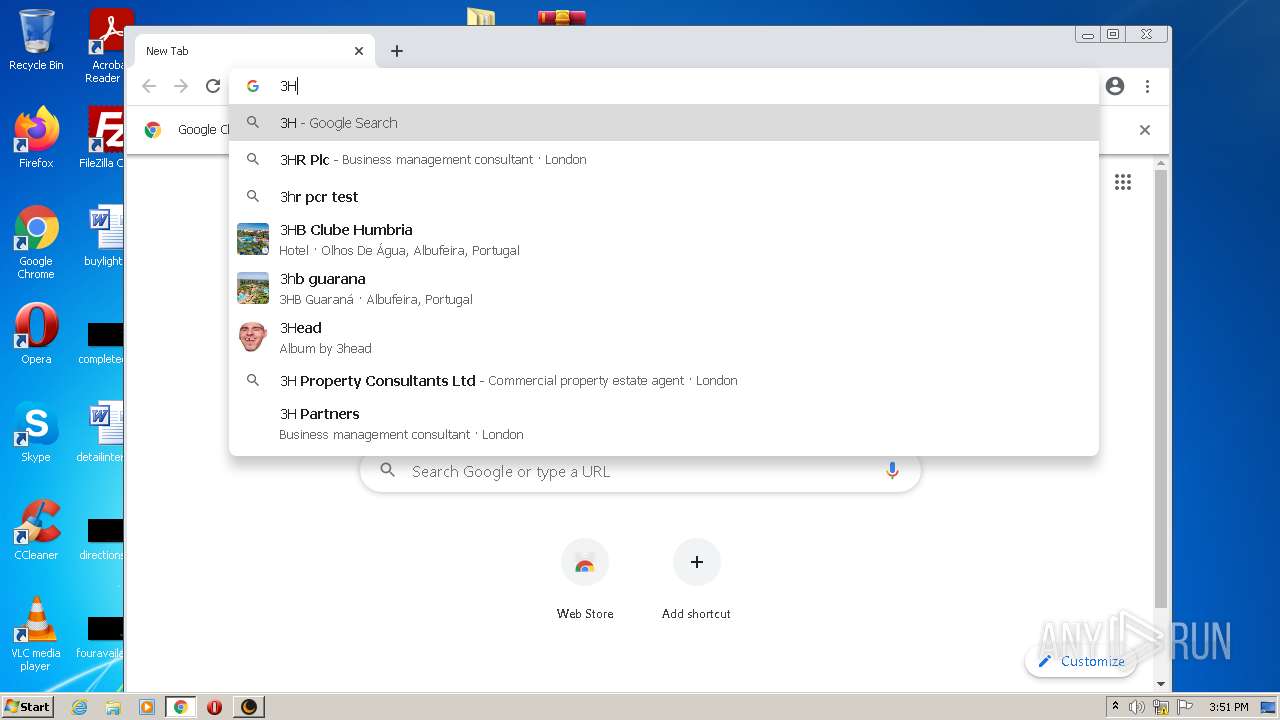Click the 3:51 PM clock
The image size is (1280, 720).
[1229, 707]
